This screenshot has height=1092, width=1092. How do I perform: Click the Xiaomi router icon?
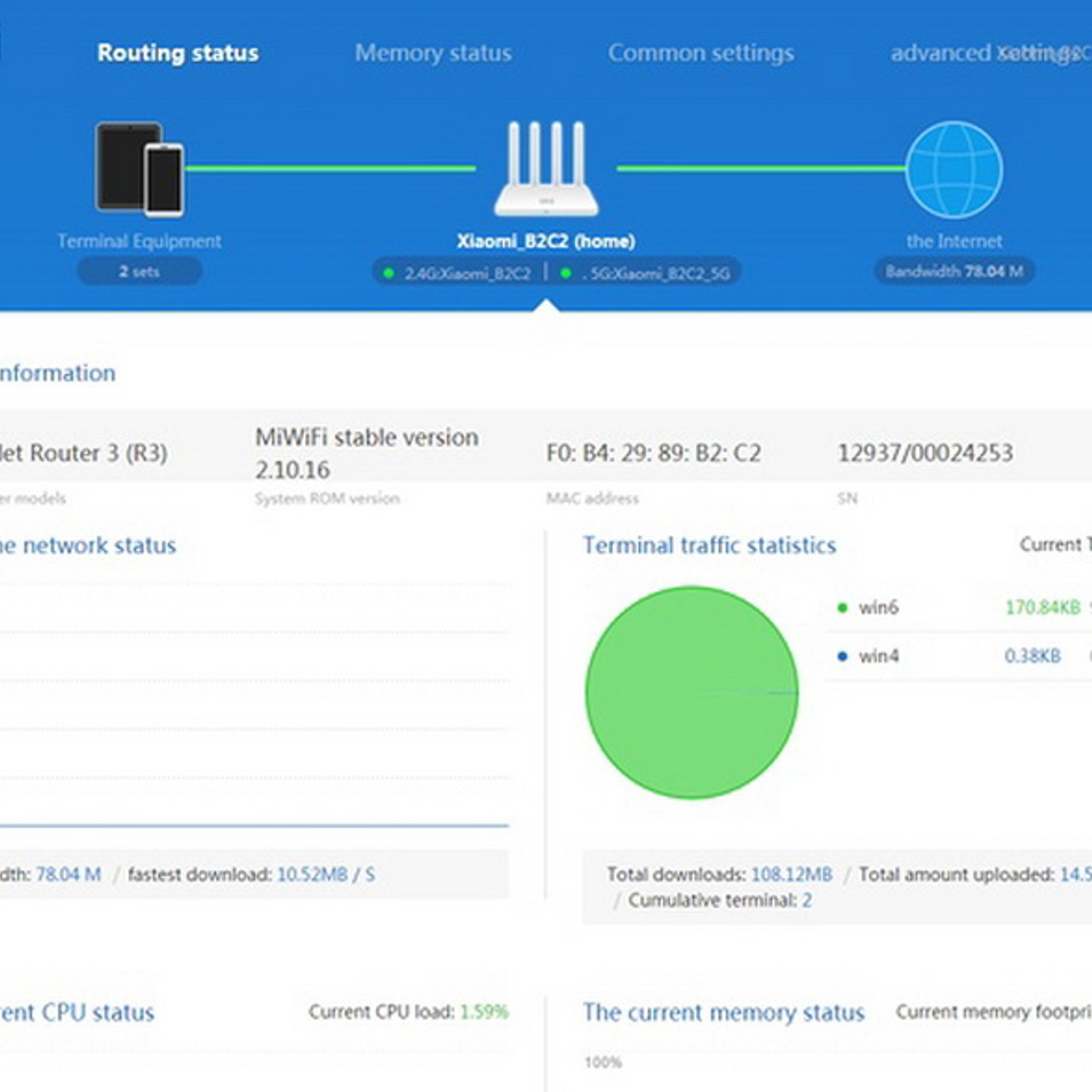pos(546,168)
